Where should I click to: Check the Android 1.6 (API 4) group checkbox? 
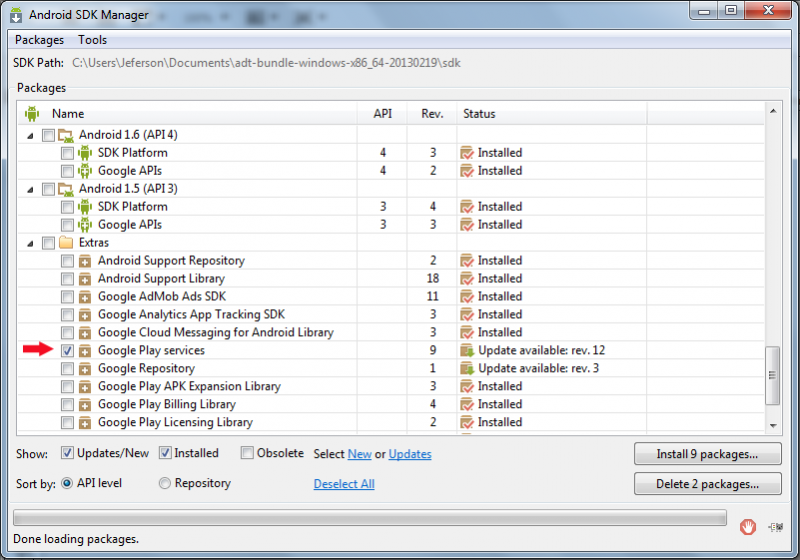point(48,135)
